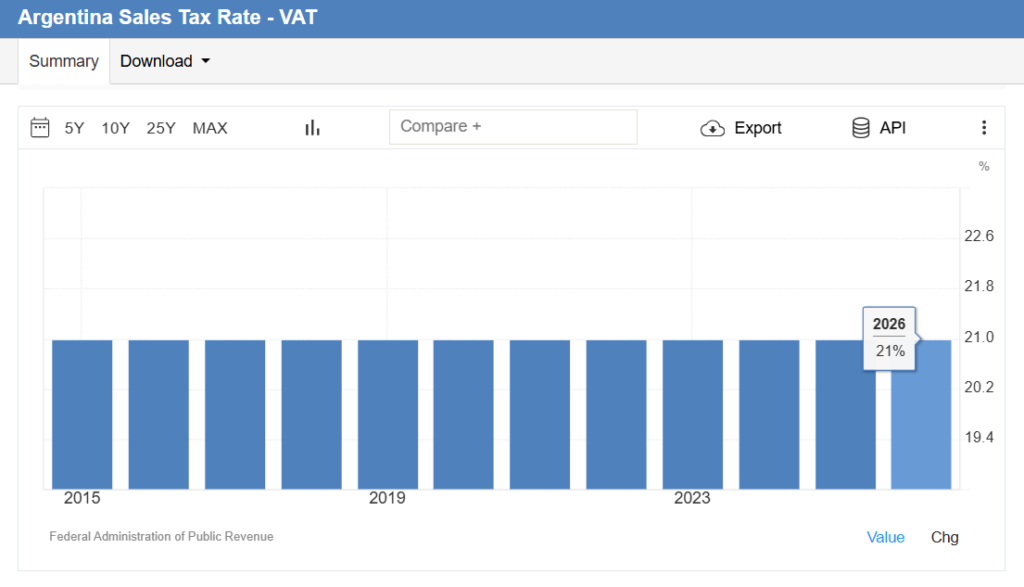Click the 2023 bar in chart
The height and width of the screenshot is (587, 1024).
(693, 414)
